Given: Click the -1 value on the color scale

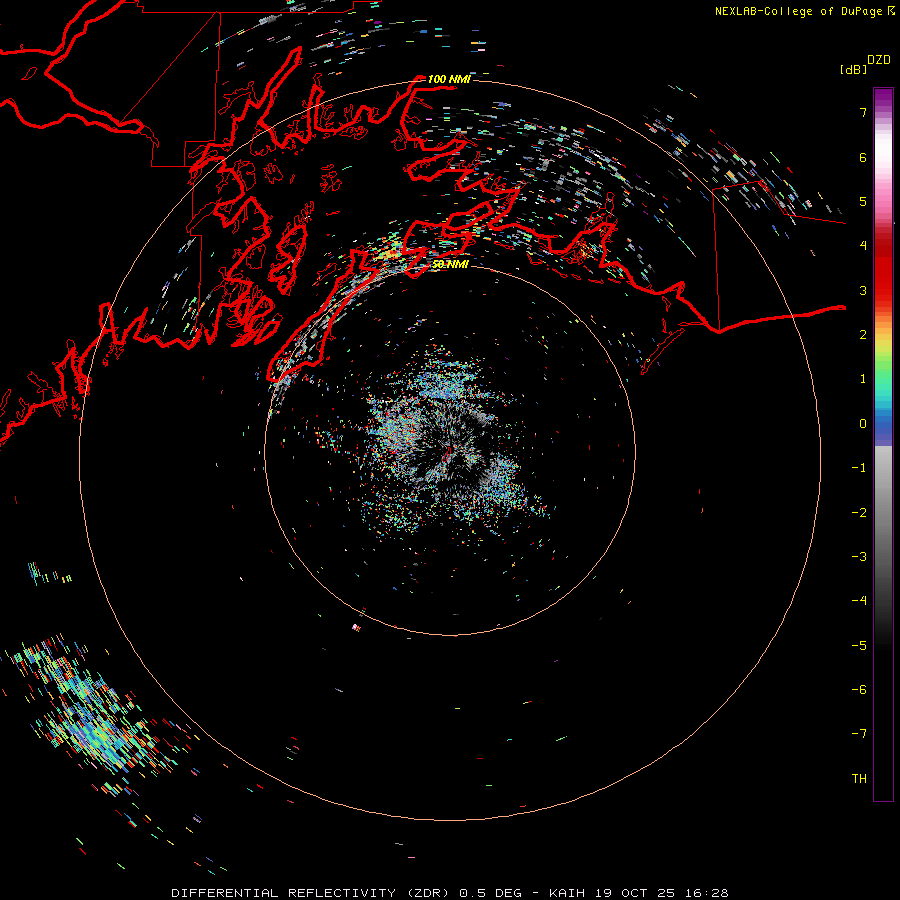Looking at the screenshot, I should point(859,468).
